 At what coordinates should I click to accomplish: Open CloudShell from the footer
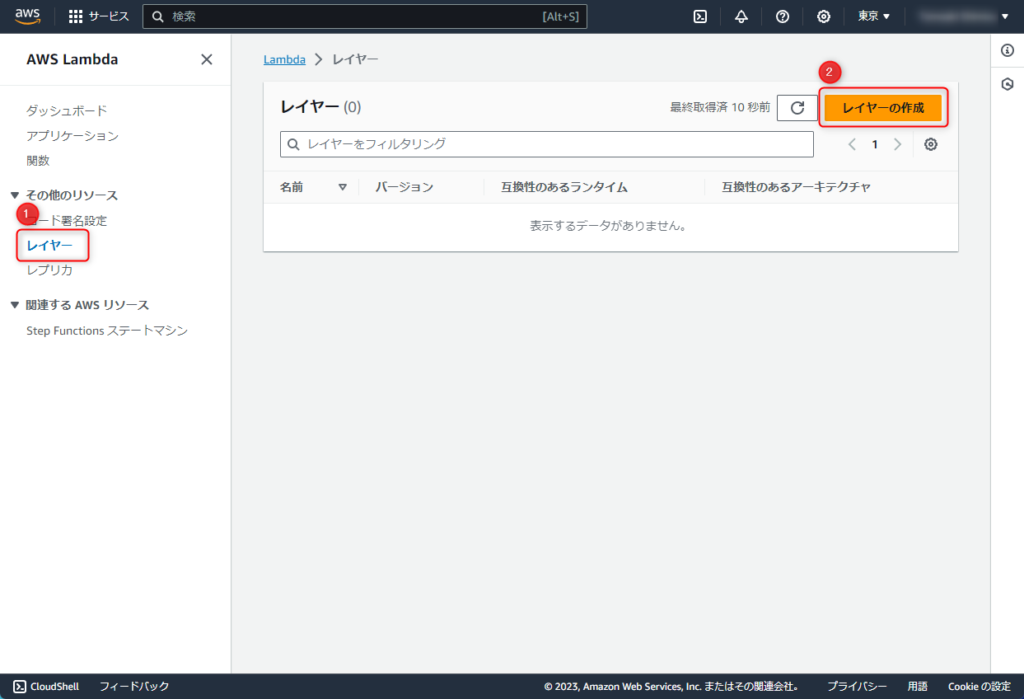point(46,687)
